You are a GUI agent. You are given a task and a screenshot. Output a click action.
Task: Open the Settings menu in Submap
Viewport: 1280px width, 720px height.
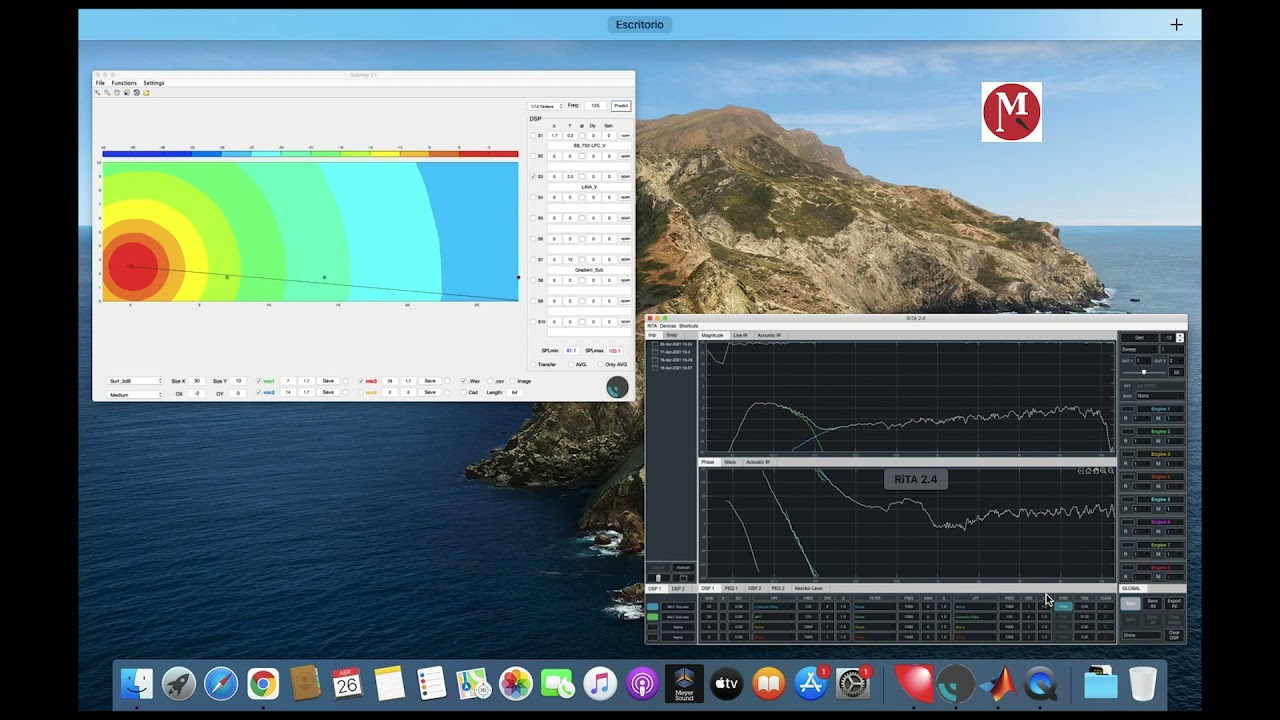click(x=154, y=83)
